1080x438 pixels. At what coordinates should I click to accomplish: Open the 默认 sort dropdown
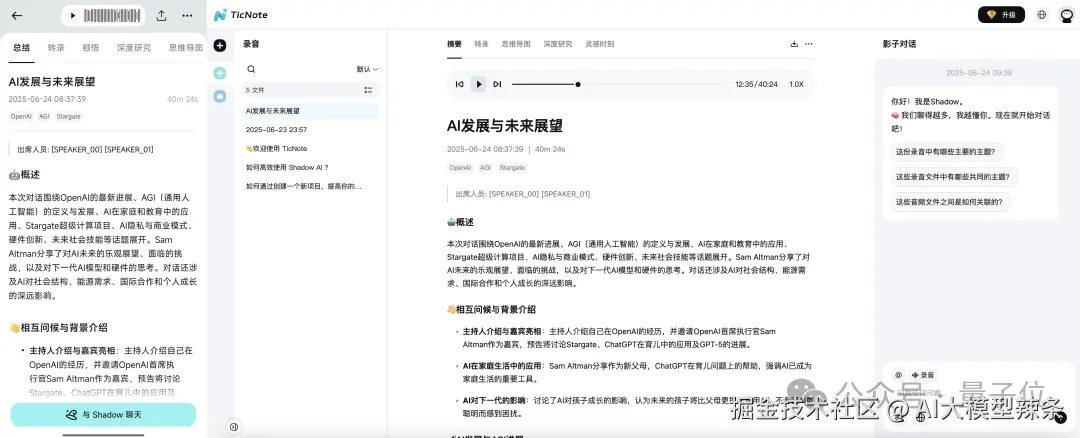367,69
